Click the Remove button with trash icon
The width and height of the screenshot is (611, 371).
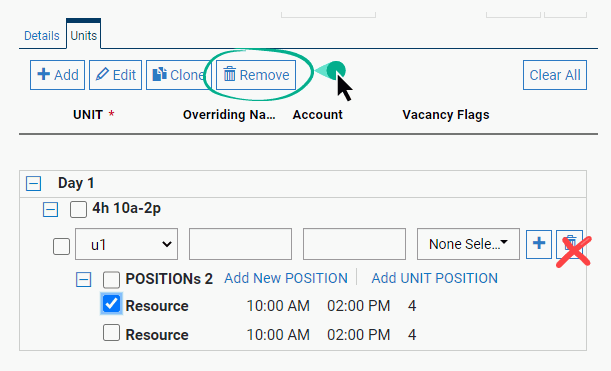coord(256,75)
